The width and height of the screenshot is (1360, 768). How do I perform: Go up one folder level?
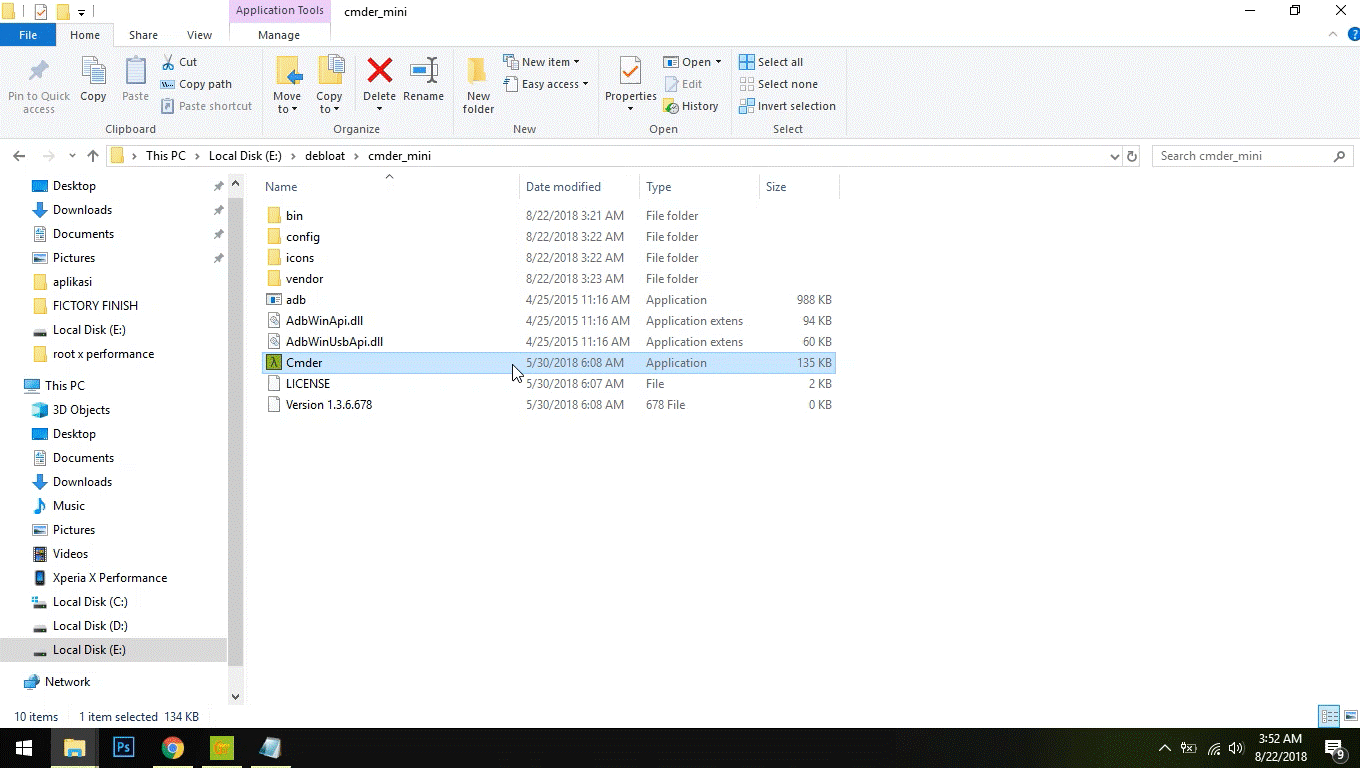click(x=93, y=156)
